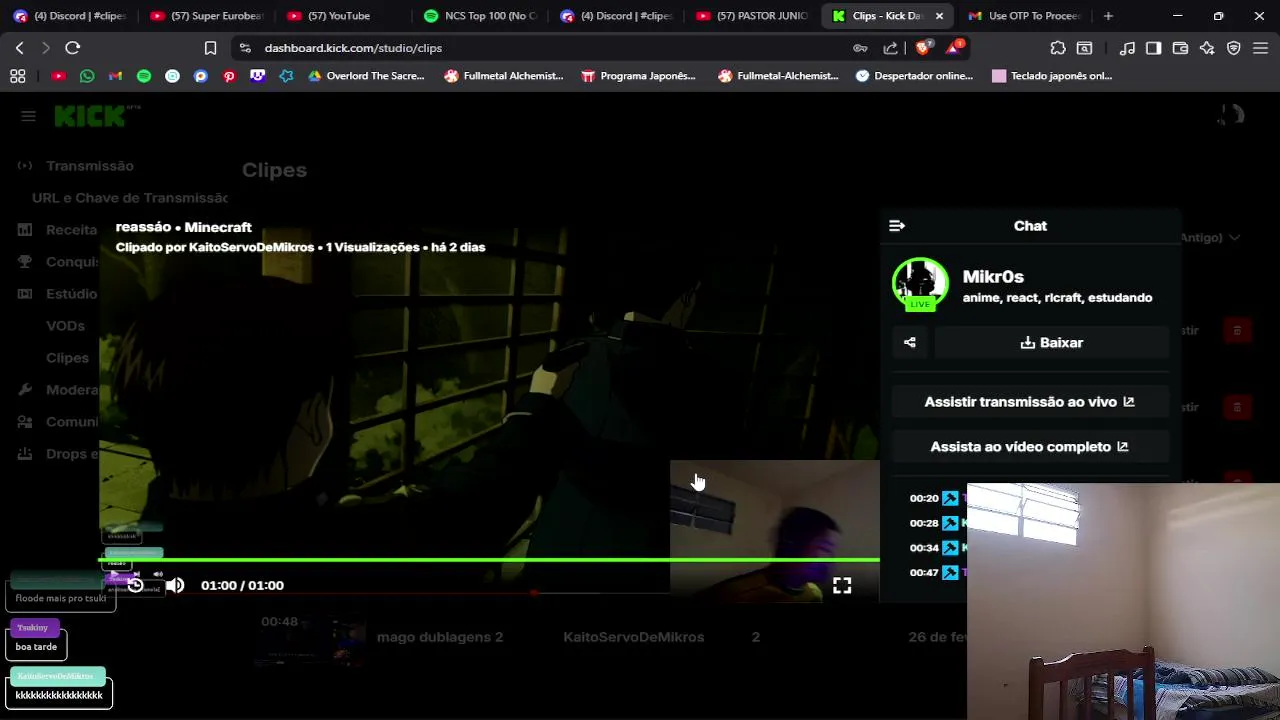The image size is (1280, 720).
Task: Click the Mikr0s live avatar
Action: [920, 285]
